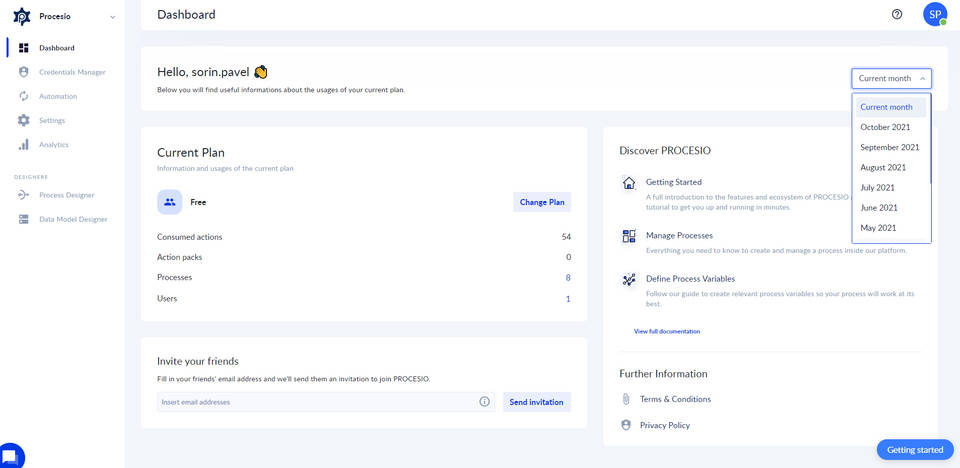The width and height of the screenshot is (960, 468).
Task: Open Data Model Designer
Action: 73,219
